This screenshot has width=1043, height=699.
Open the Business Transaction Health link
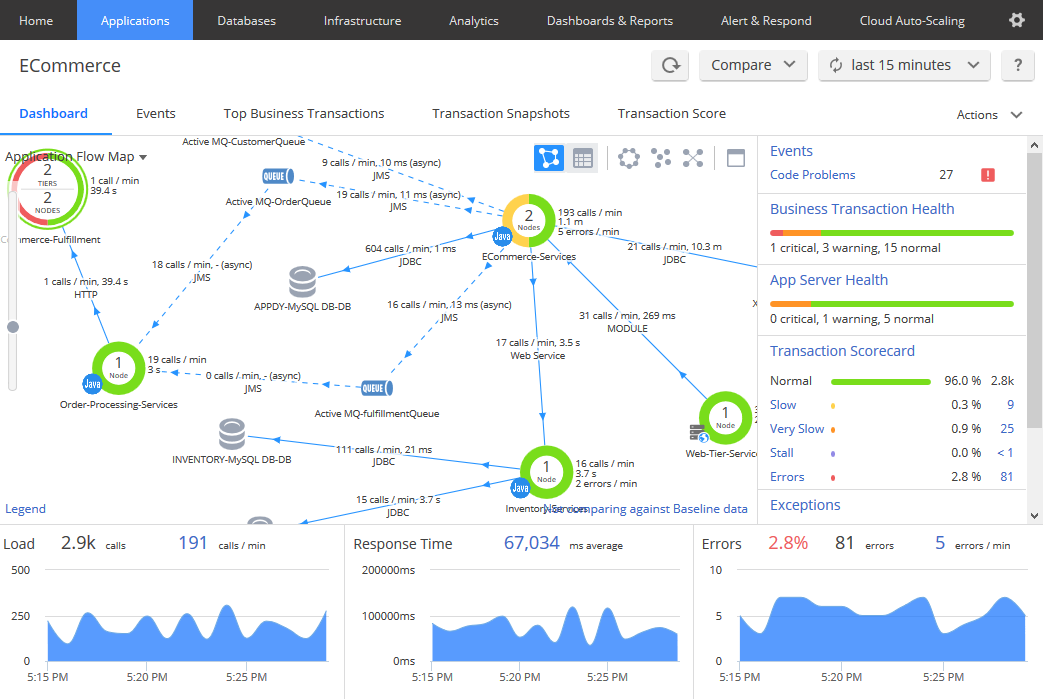[x=861, y=209]
